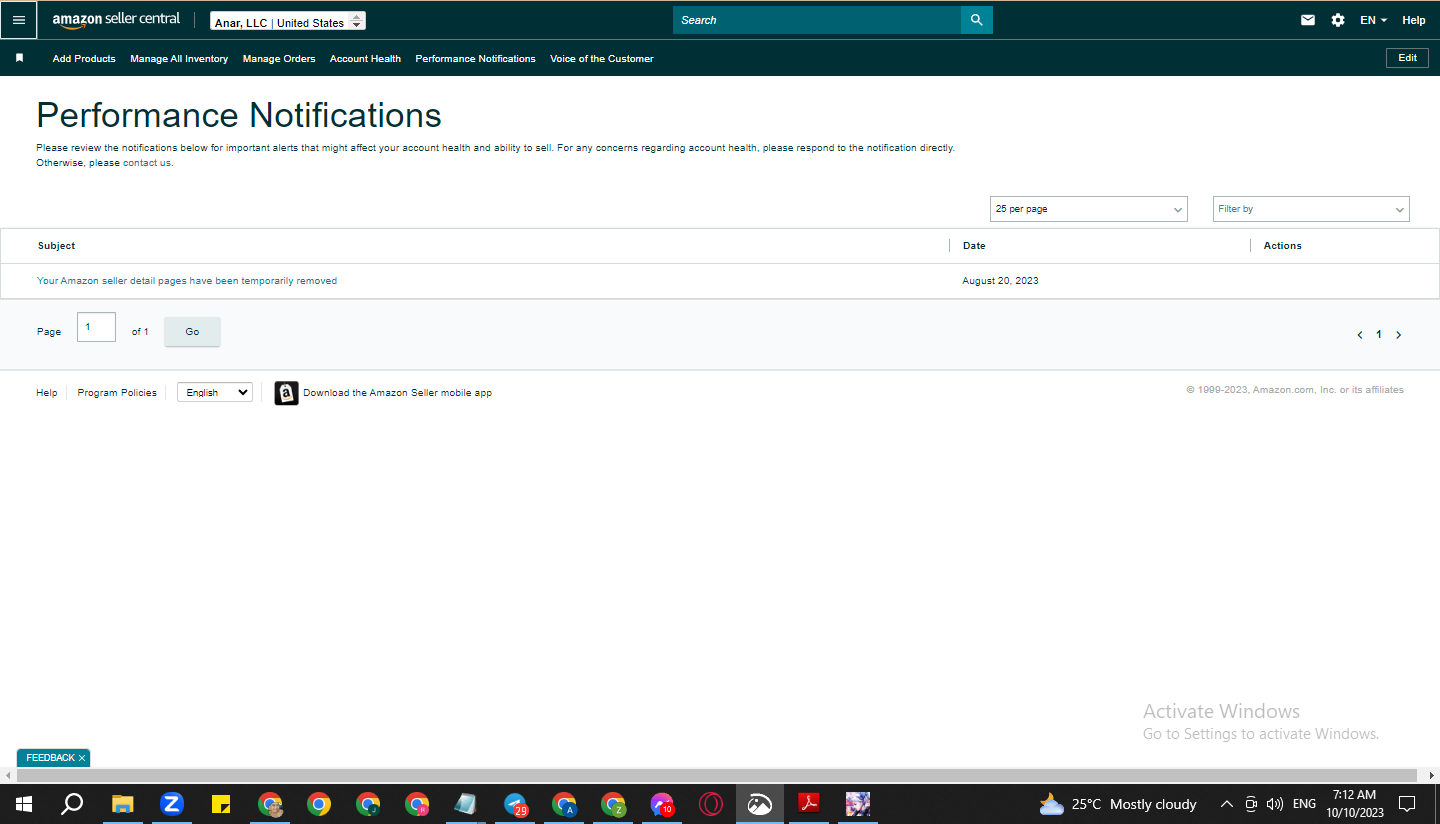Open the Notepad icon on taskbar
This screenshot has width=1440, height=824.
pos(466,804)
